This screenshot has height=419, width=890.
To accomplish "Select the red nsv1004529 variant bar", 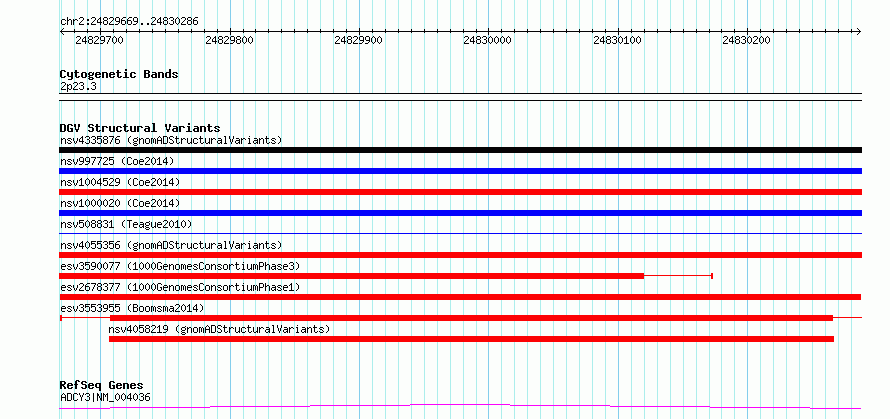I will (x=460, y=192).
